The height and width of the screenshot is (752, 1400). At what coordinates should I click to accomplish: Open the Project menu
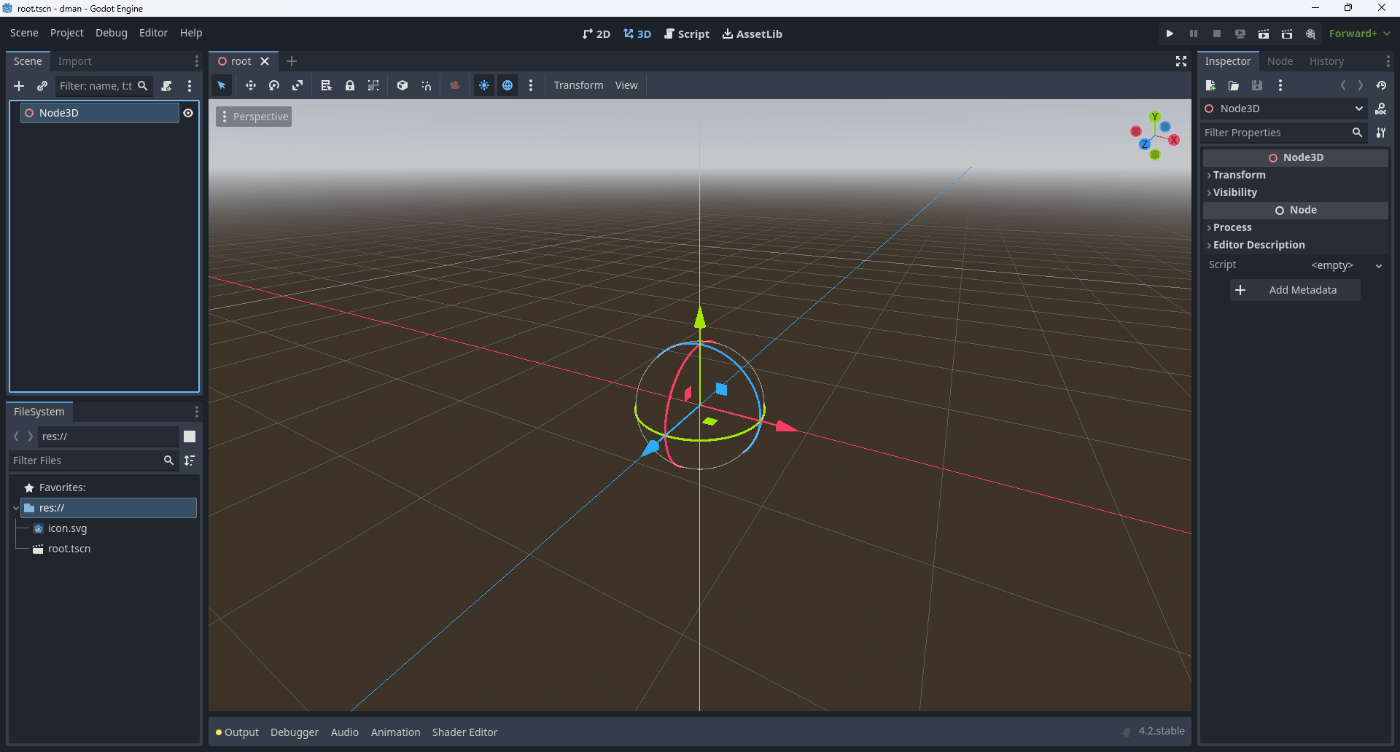[67, 33]
